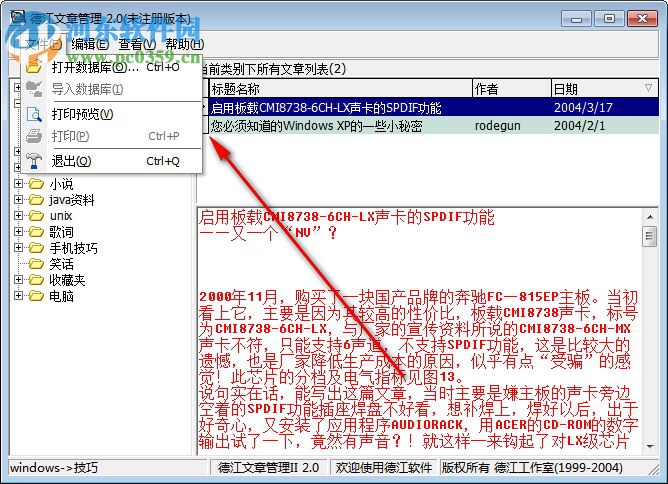The height and width of the screenshot is (484, 668).
Task: Choose 退出(Q) menu entry
Action: pos(112,161)
